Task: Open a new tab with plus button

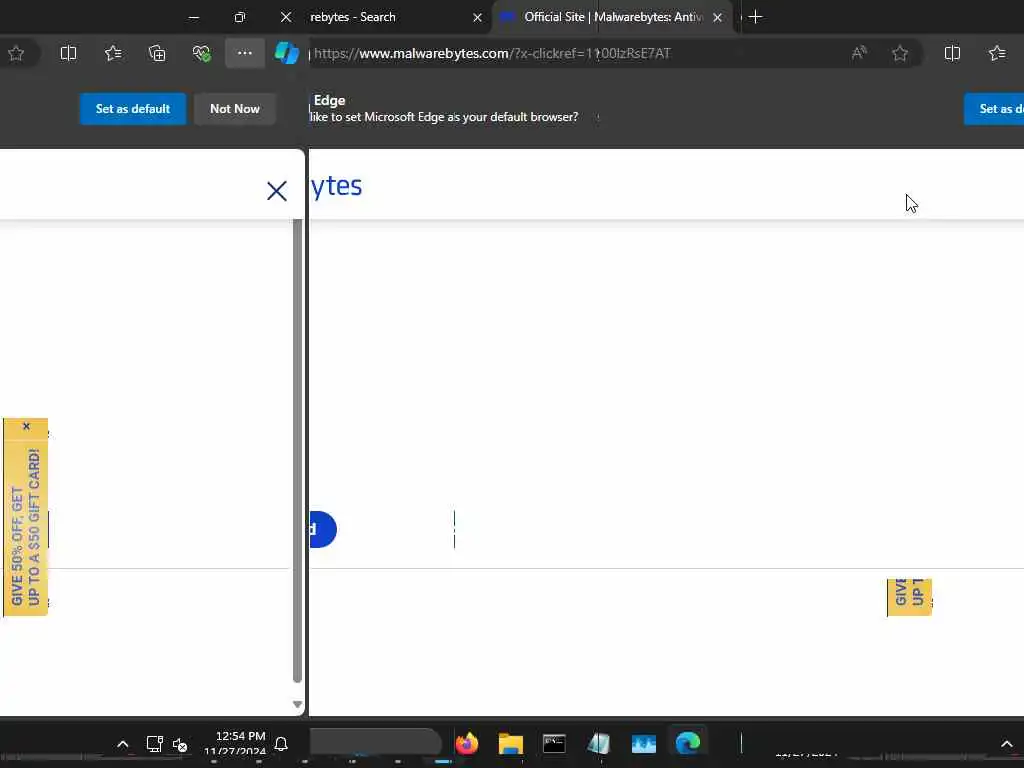Action: click(x=756, y=17)
